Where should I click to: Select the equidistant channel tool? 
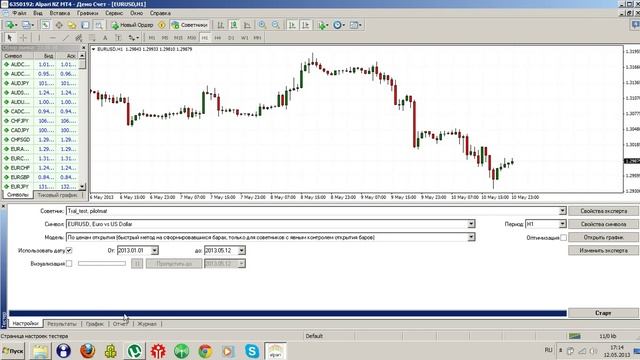79,38
